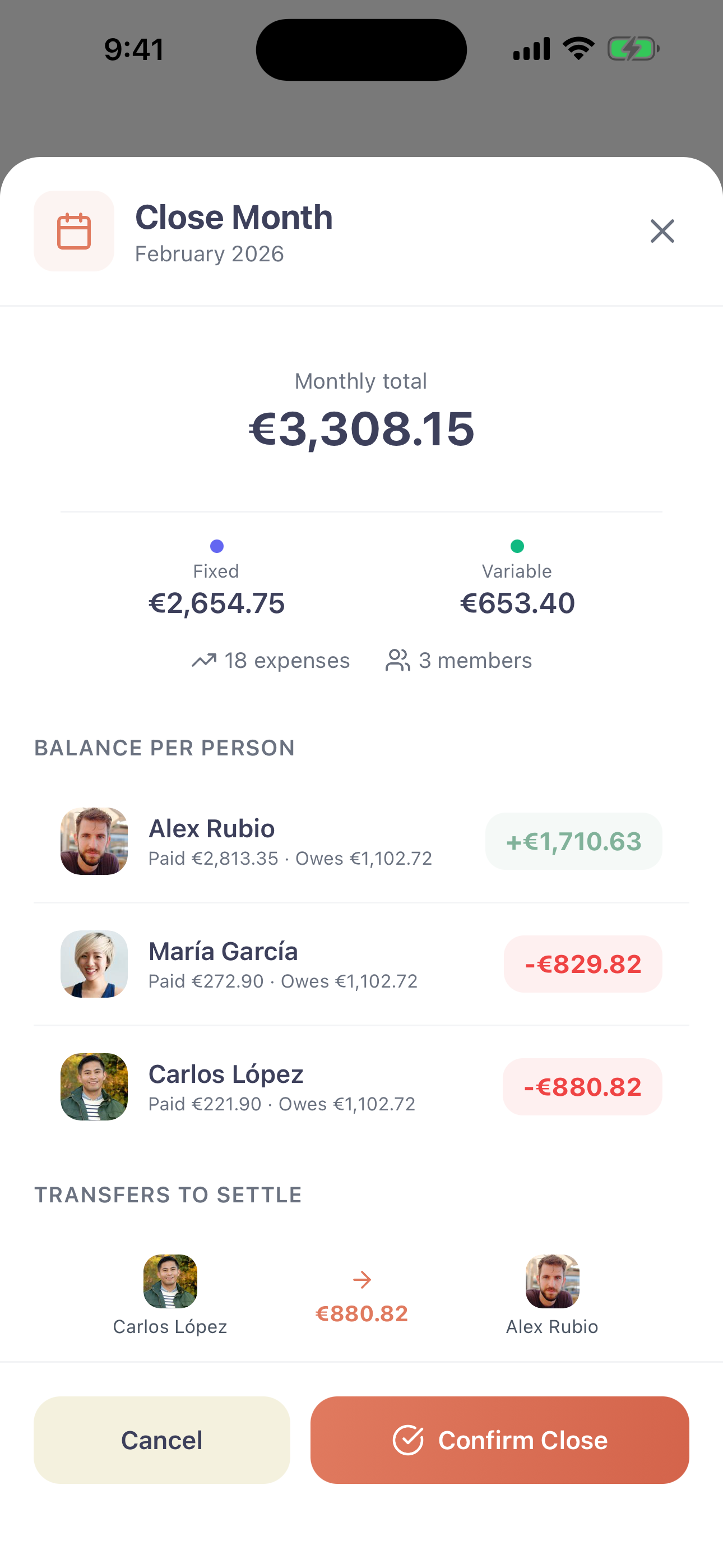
Task: Tap María García's -€829.82 balance badge
Action: tap(582, 963)
